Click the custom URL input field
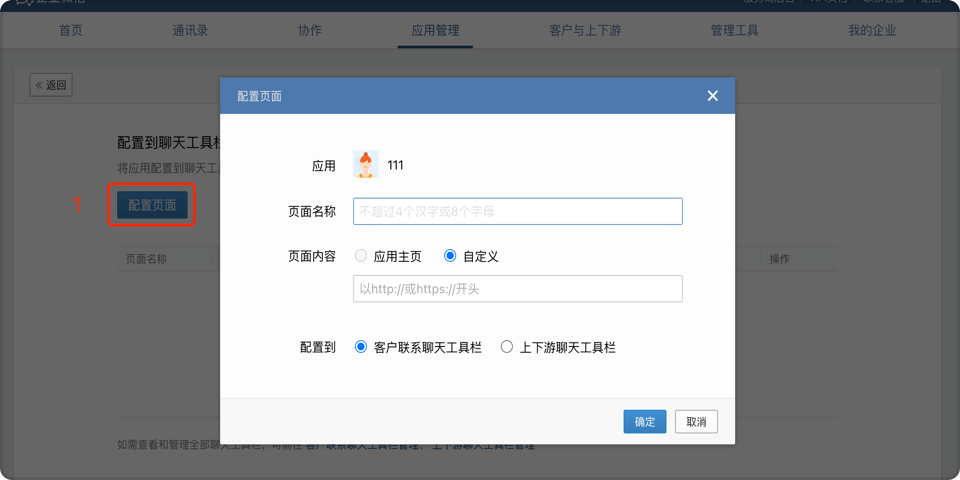Image resolution: width=960 pixels, height=480 pixels. [517, 289]
